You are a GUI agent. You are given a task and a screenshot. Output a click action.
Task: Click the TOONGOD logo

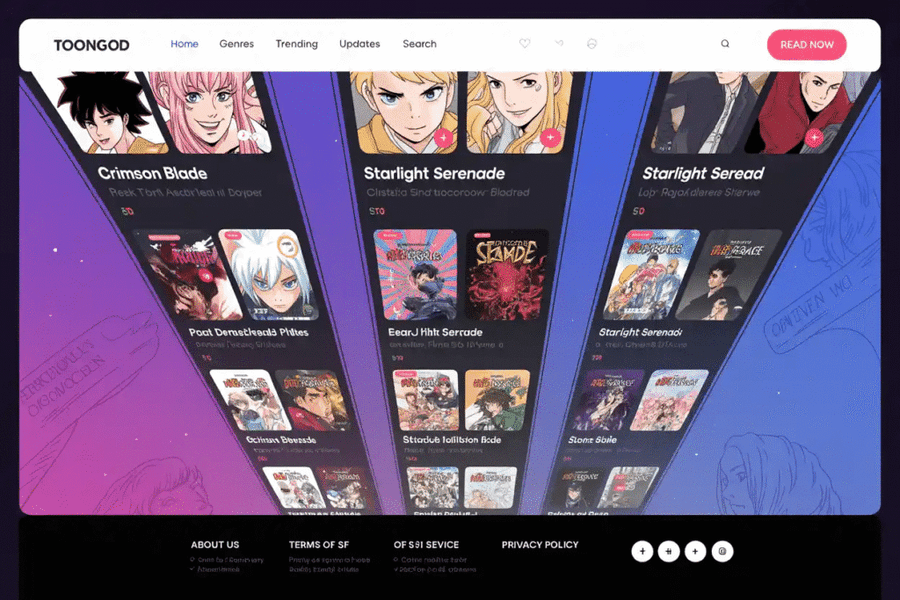pyautogui.click(x=92, y=45)
